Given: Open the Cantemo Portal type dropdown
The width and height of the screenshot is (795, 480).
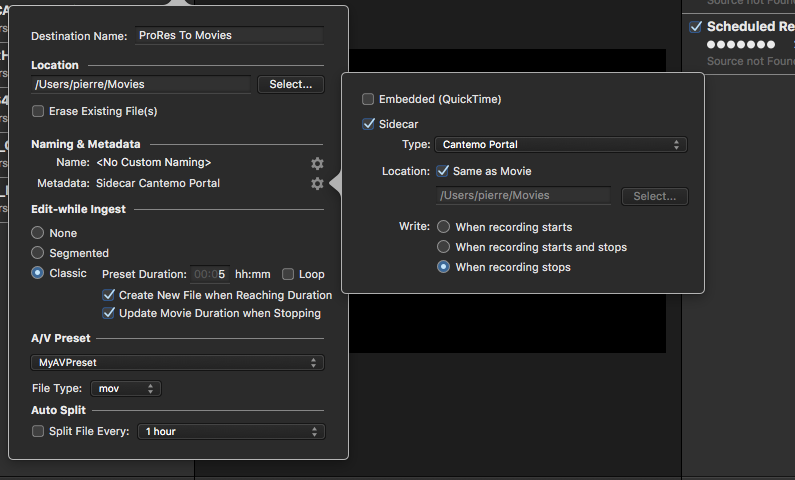Looking at the screenshot, I should pos(561,144).
